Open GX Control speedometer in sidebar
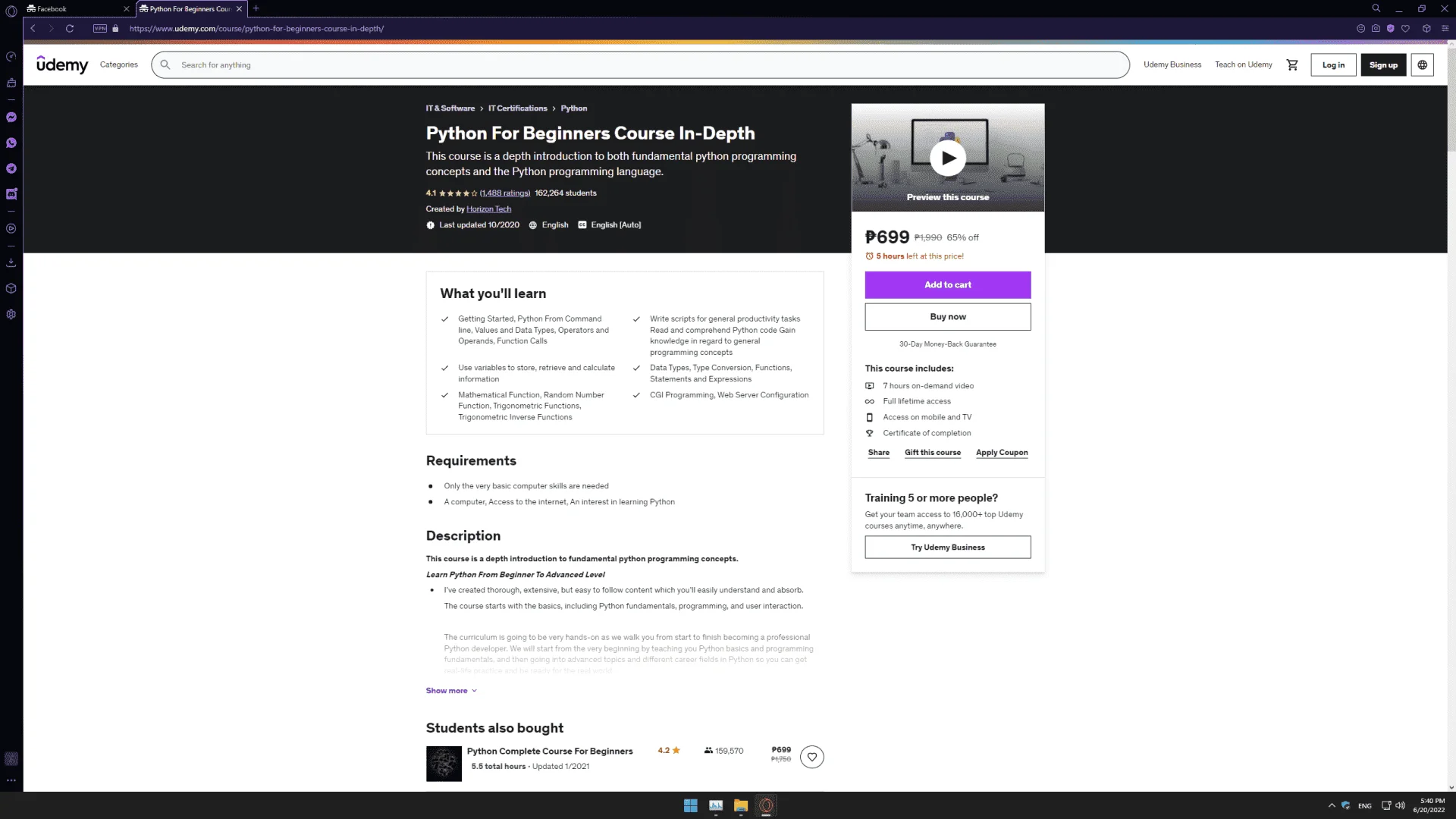The height and width of the screenshot is (819, 1456). pos(11,57)
